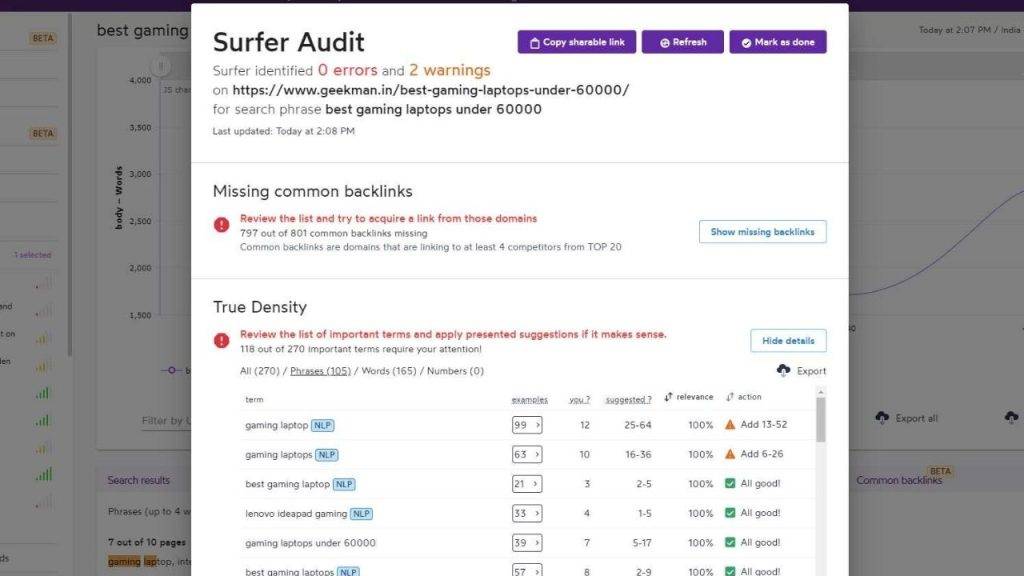
Task: Click NLP badge on lenovo ideapad gaming row
Action: (x=361, y=513)
